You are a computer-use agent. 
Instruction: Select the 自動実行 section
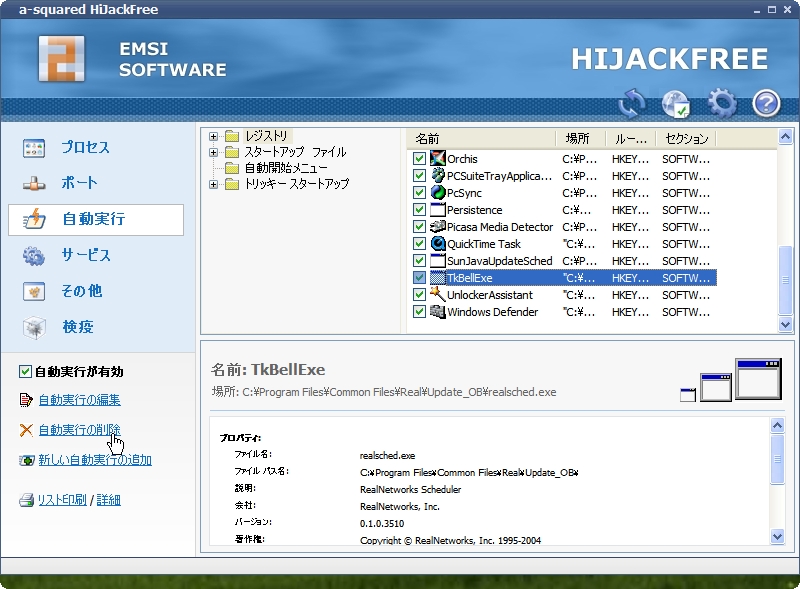coord(96,219)
